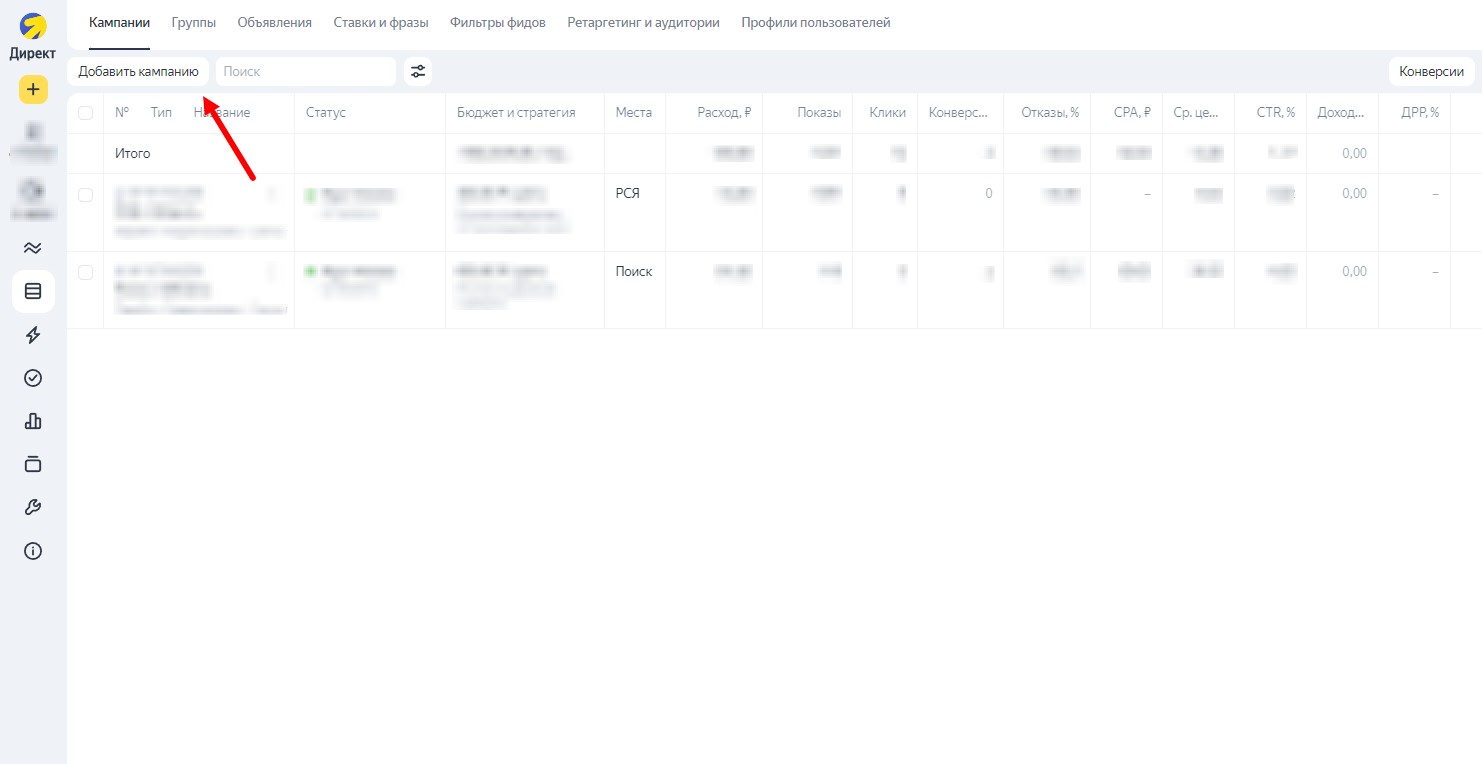This screenshot has width=1482, height=764.
Task: Click the stacked library sidebar icon
Action: point(33,464)
